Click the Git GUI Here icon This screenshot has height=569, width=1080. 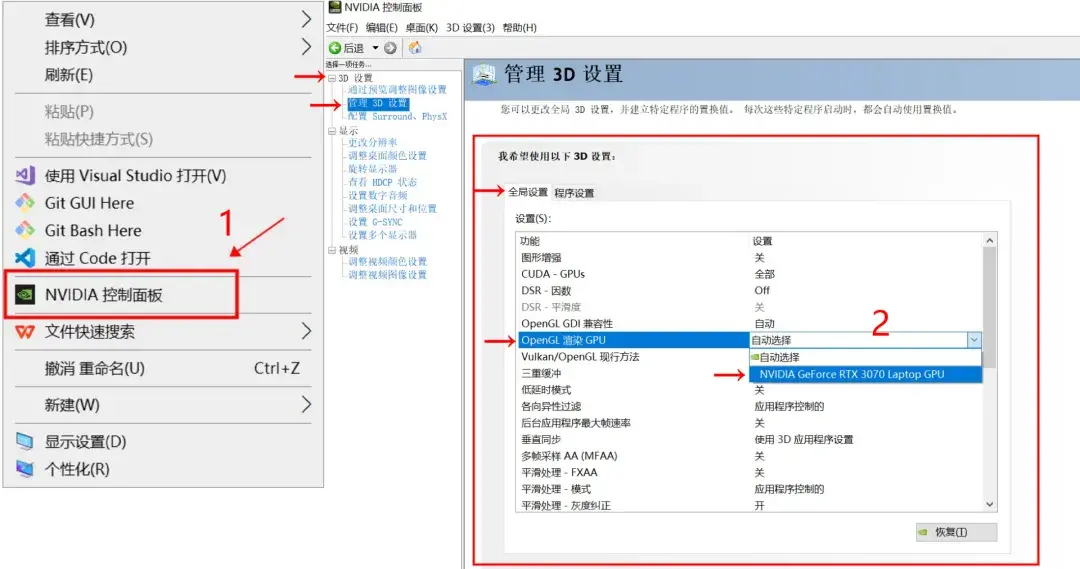(x=25, y=203)
